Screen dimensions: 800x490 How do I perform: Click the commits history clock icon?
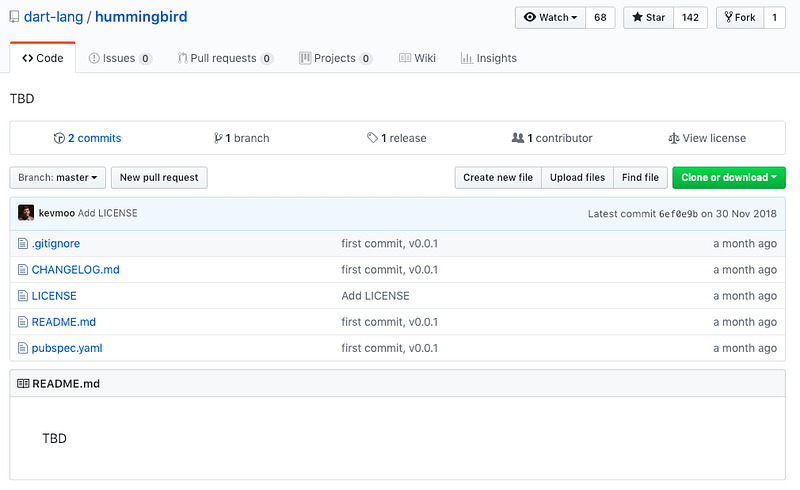click(59, 138)
